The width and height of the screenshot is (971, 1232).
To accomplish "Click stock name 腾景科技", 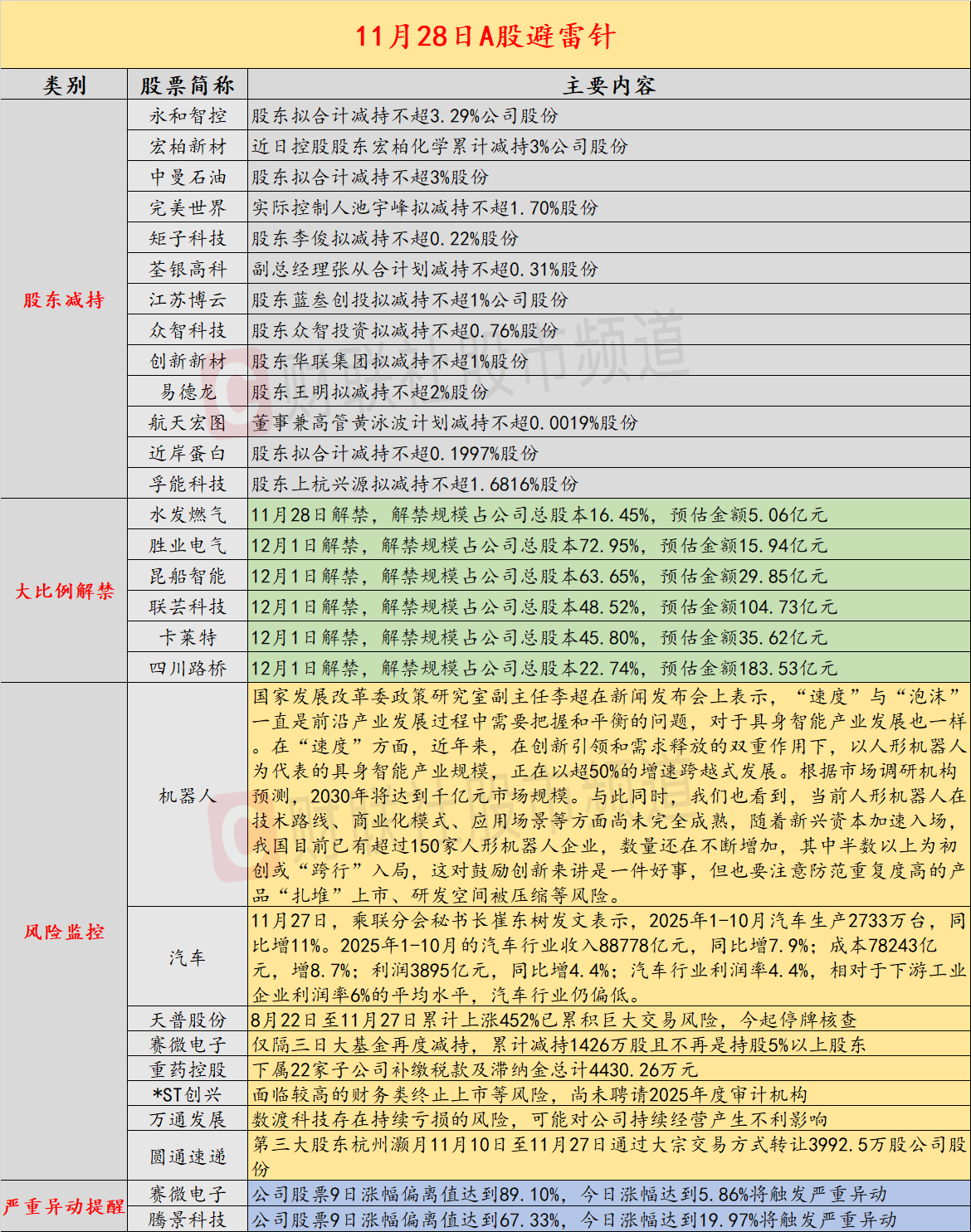I will (188, 1220).
